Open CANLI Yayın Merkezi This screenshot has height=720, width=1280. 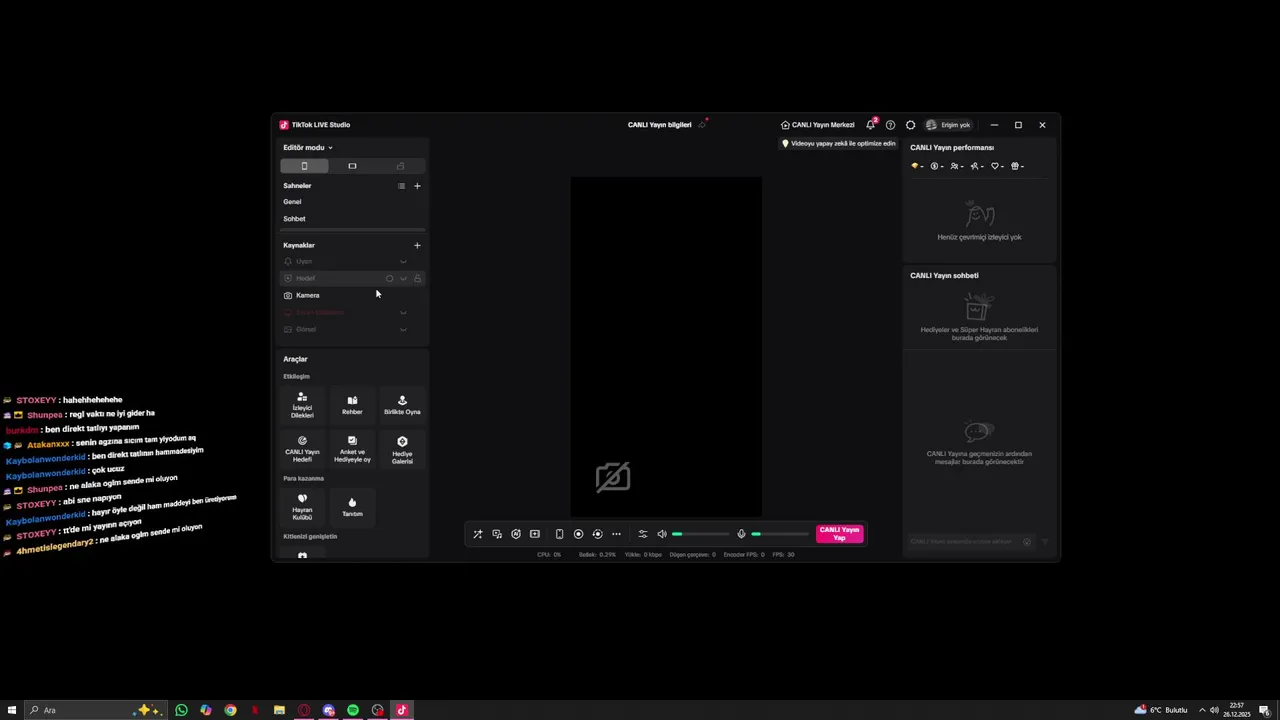[x=818, y=125]
